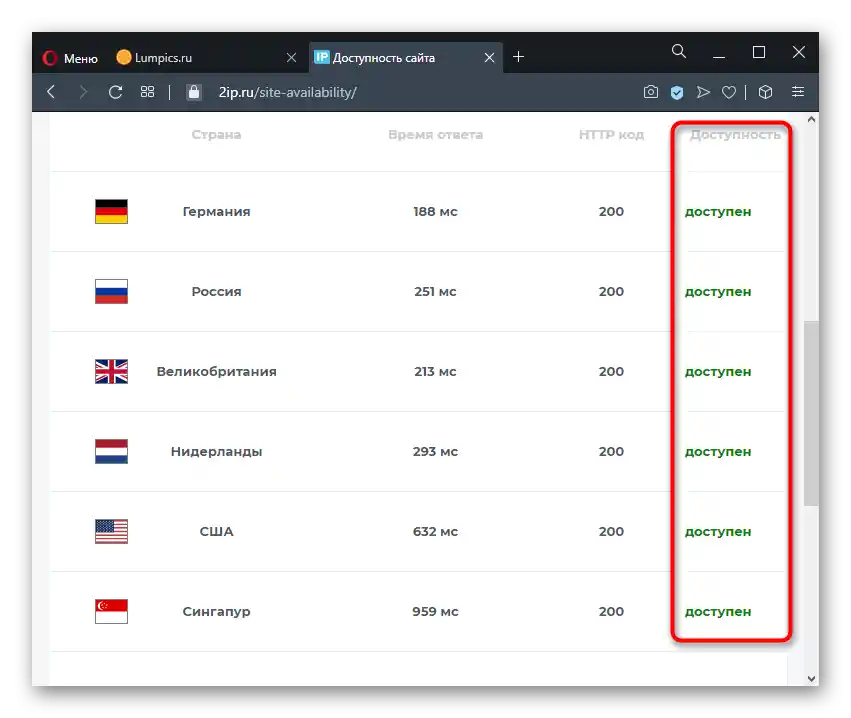
Task: Click the Russia flag icon
Action: click(111, 291)
